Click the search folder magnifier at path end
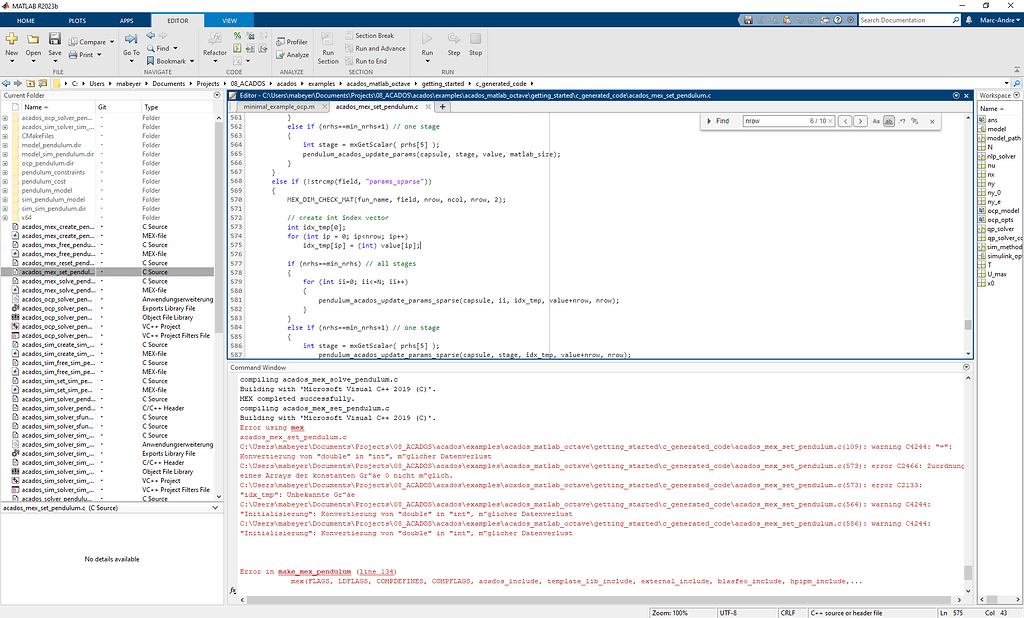The height and width of the screenshot is (618, 1024). click(x=1017, y=84)
